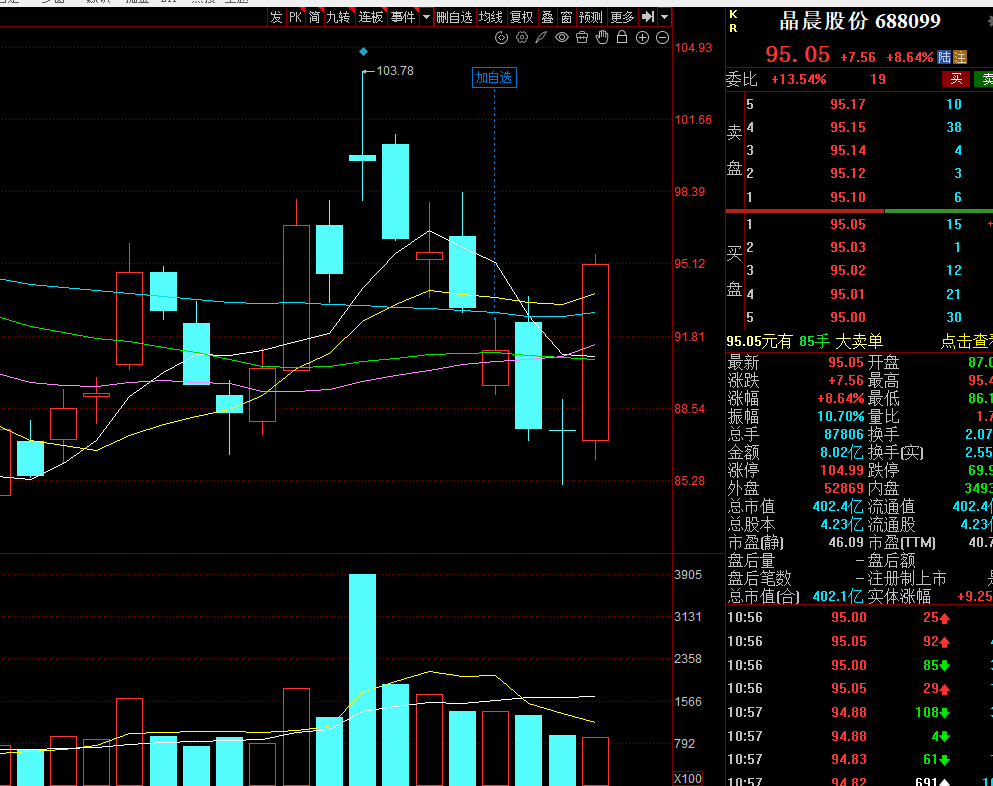Open the toolbox icon above the chart
The height and width of the screenshot is (786, 993).
tap(582, 37)
